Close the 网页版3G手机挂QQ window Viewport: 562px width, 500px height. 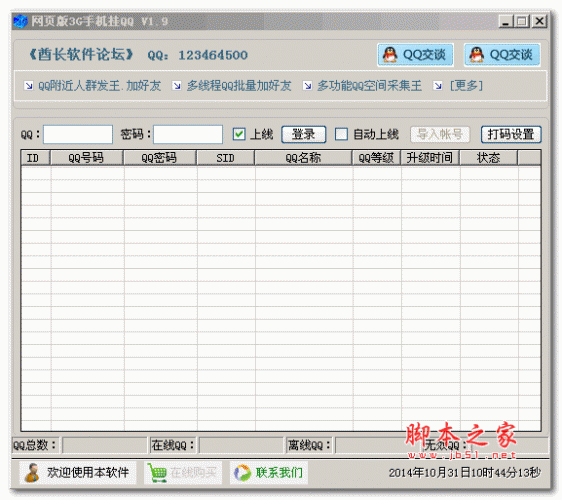(539, 22)
